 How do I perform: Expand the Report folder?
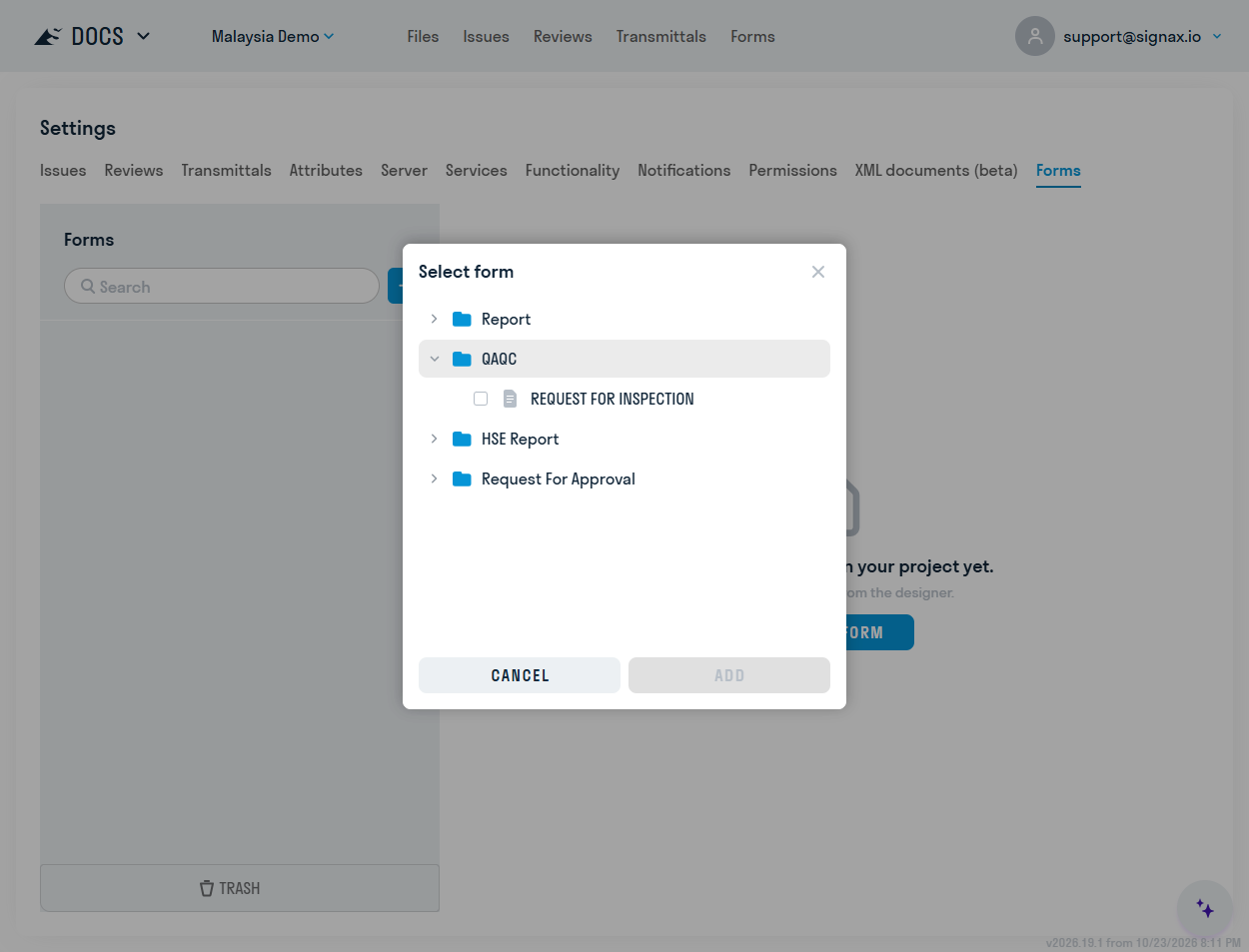tap(434, 319)
